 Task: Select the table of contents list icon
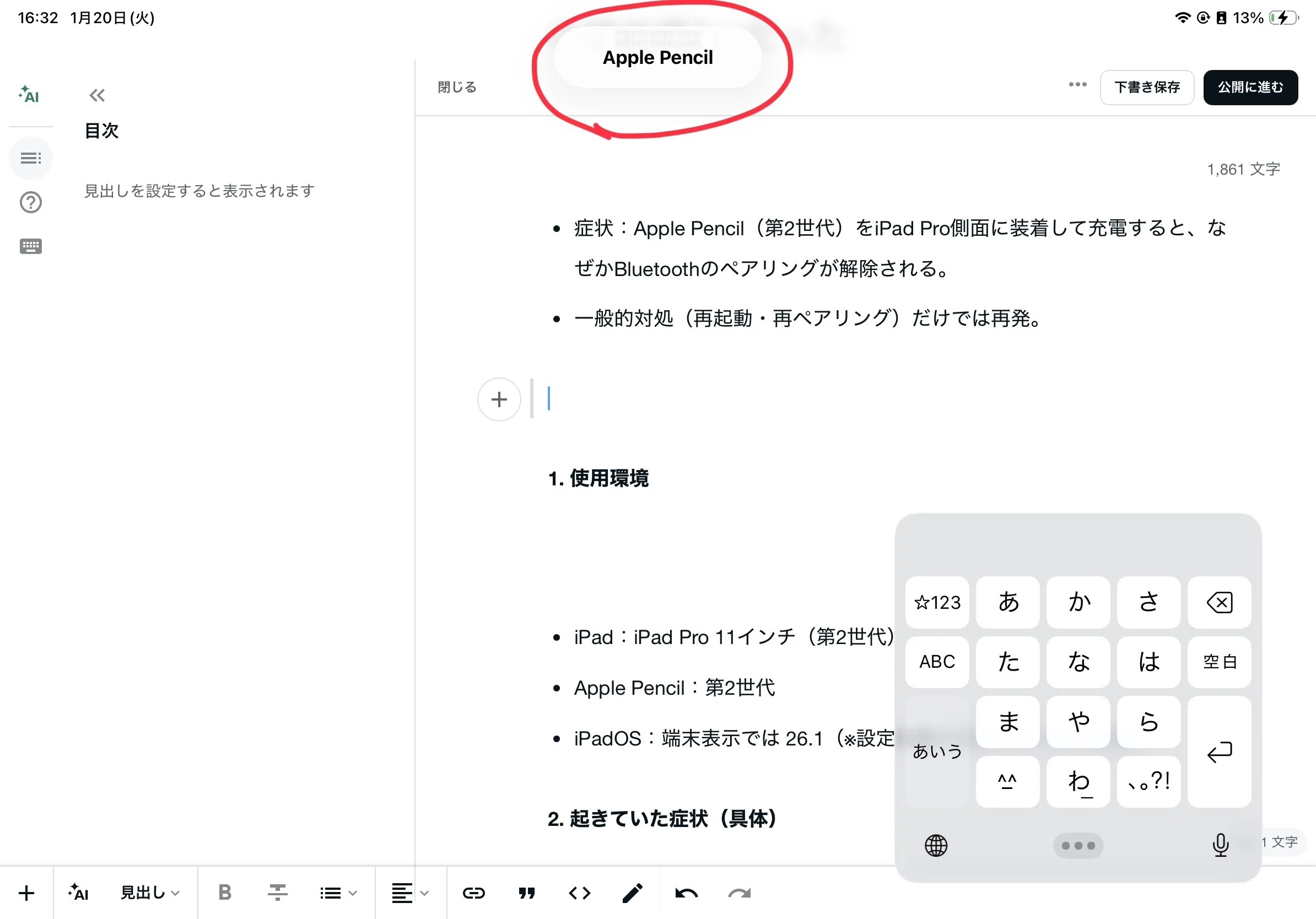30,158
